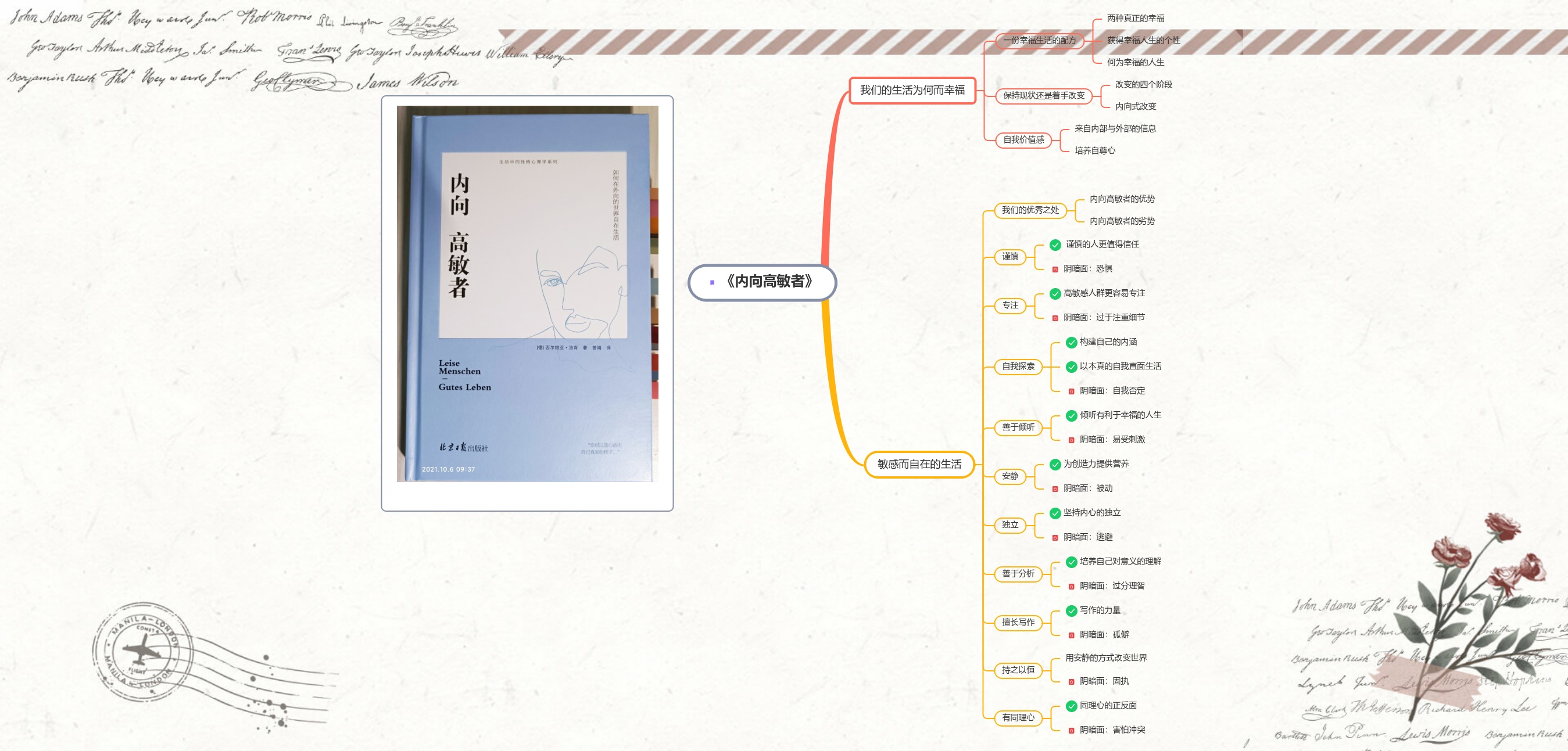Click red marker icon beside 阴暗面：害怕冲突

[1071, 730]
